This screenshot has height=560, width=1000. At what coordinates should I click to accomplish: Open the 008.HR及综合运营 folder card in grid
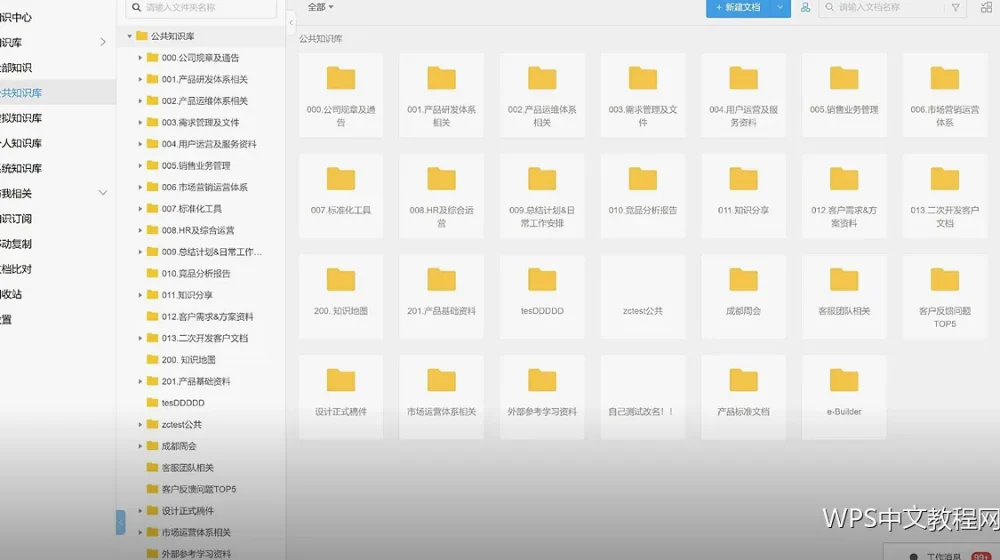[441, 196]
